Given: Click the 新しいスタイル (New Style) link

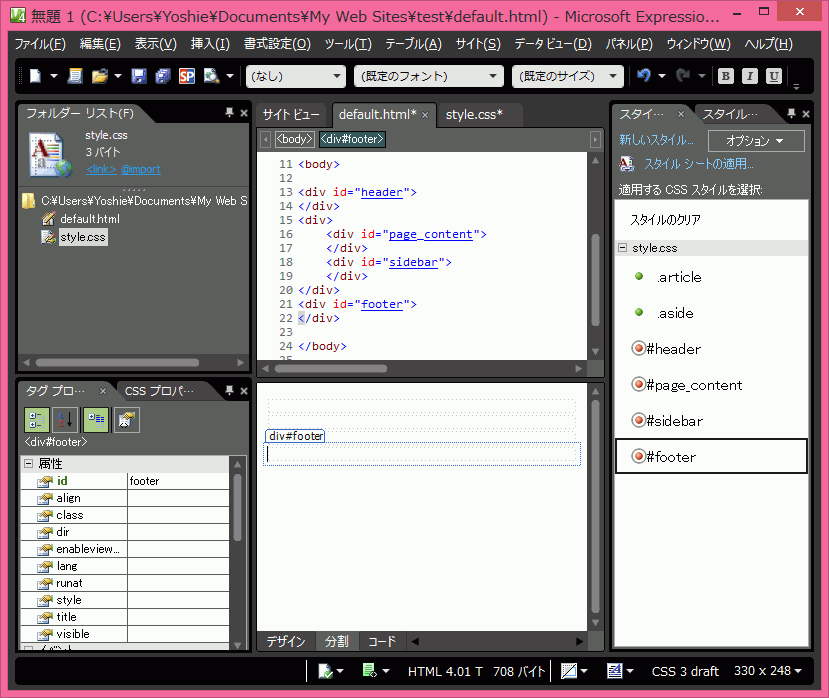Looking at the screenshot, I should click(x=656, y=141).
